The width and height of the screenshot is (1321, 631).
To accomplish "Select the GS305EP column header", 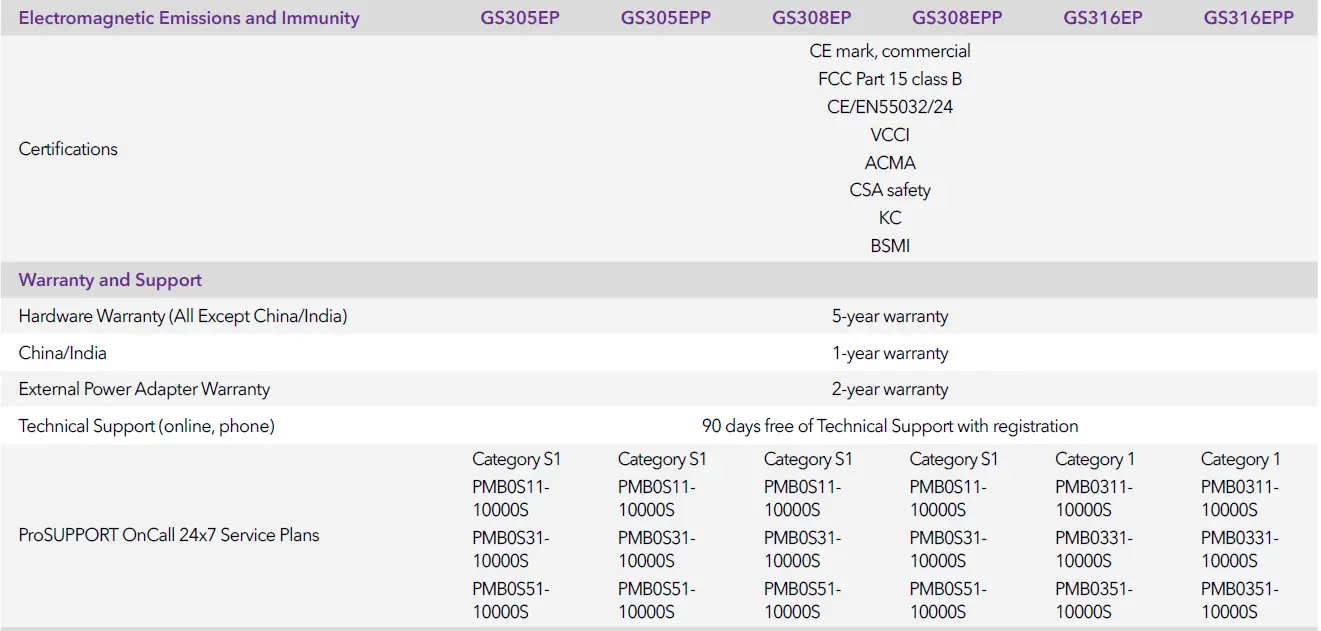I will coord(519,17).
